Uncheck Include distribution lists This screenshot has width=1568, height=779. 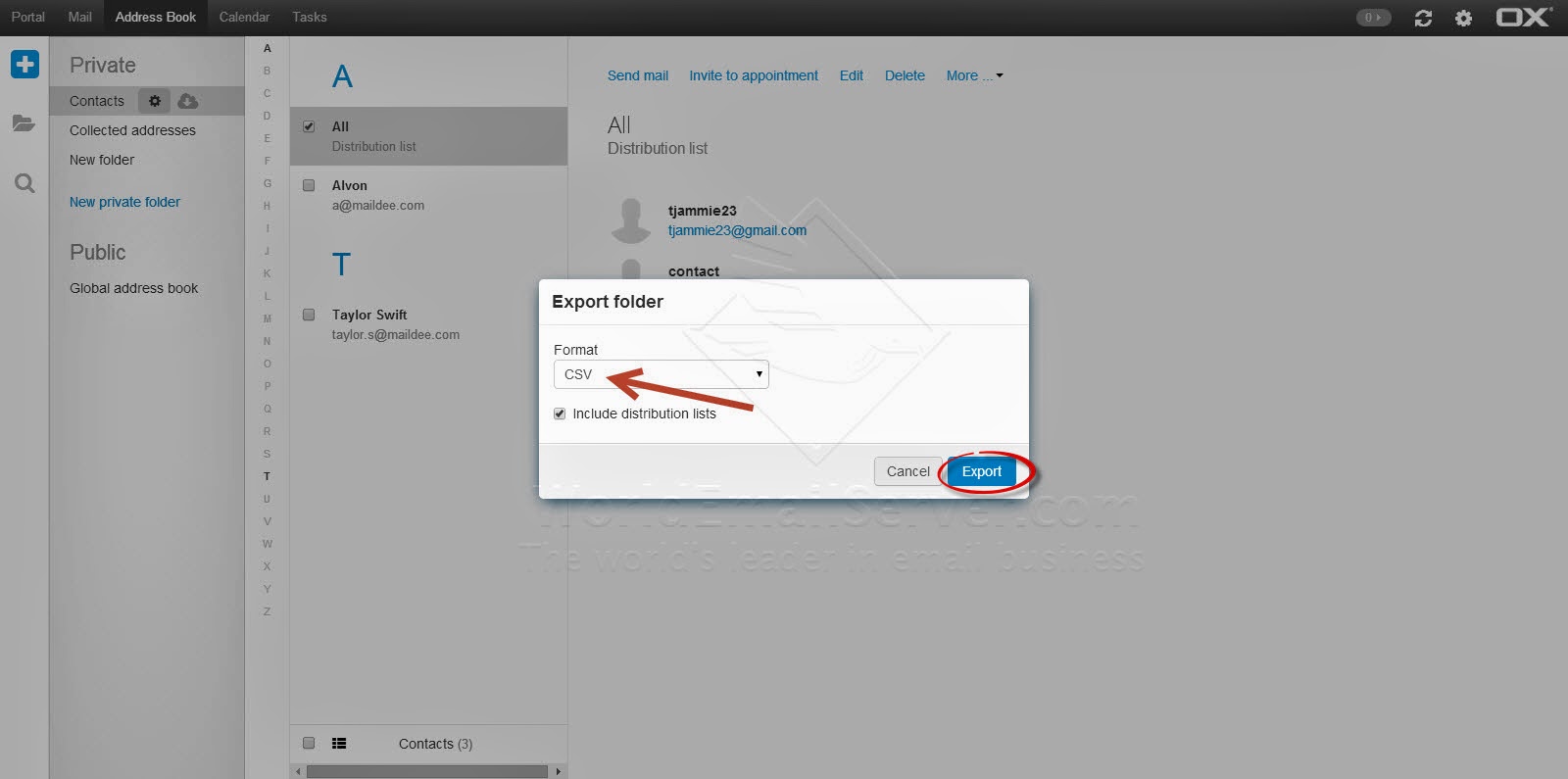point(560,414)
